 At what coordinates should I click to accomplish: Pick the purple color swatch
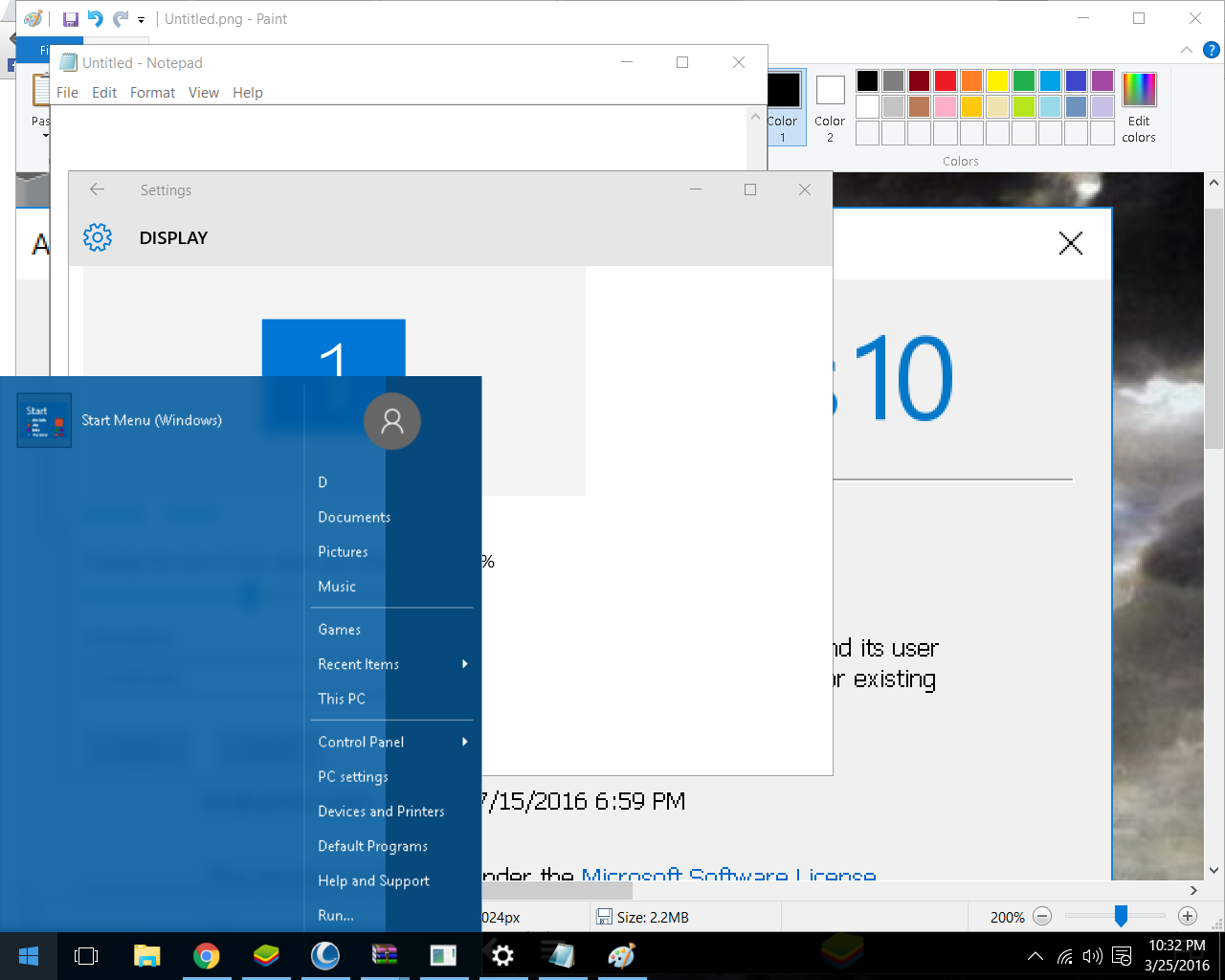1102,80
